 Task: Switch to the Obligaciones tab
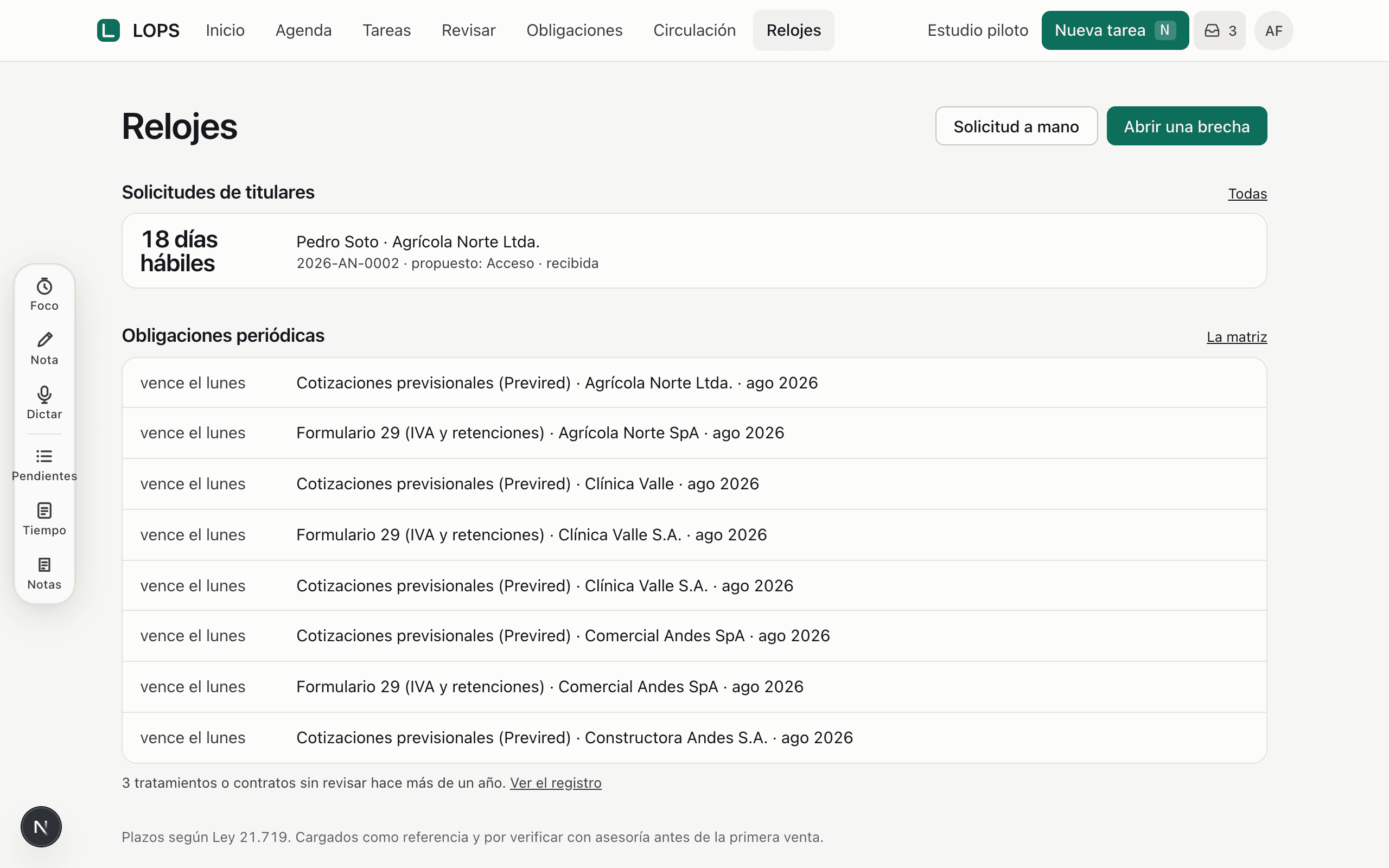575,30
